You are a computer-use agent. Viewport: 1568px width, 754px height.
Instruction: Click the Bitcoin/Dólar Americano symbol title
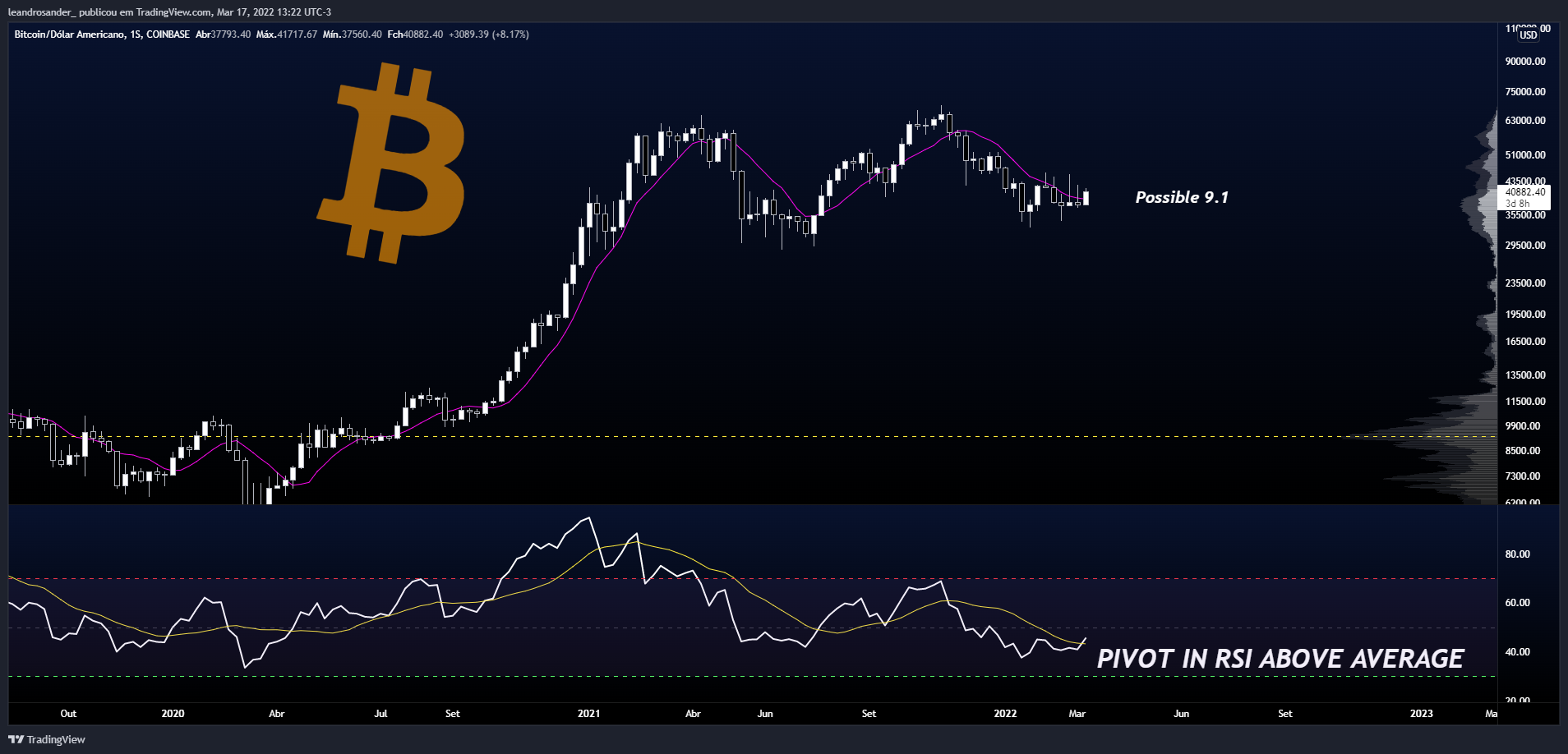[x=70, y=34]
